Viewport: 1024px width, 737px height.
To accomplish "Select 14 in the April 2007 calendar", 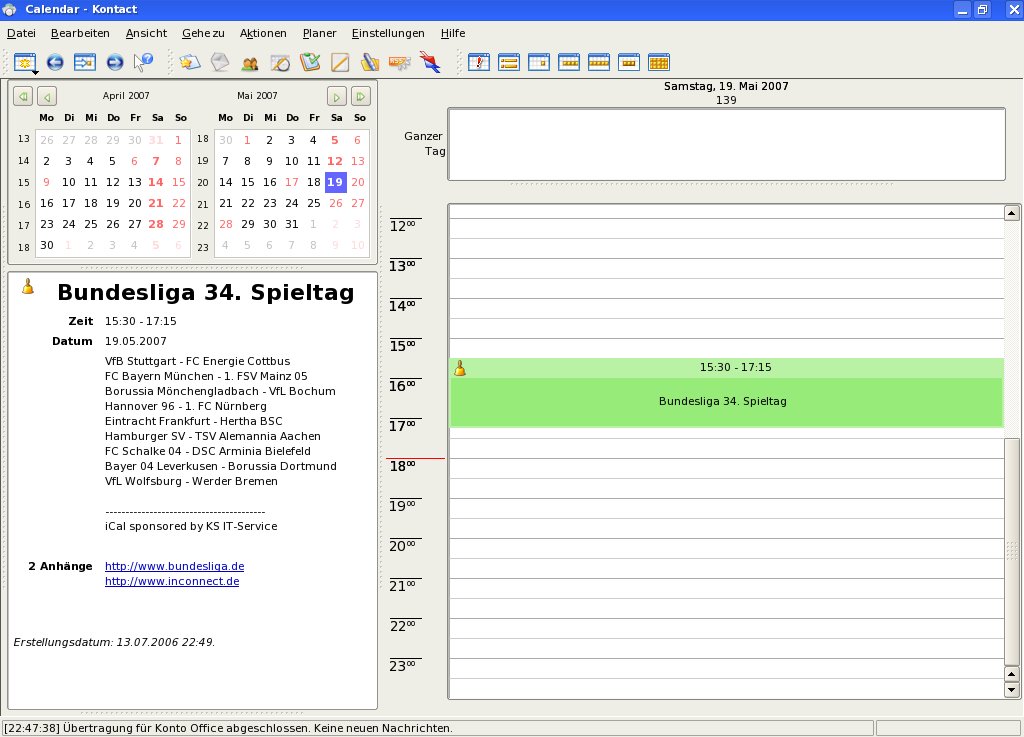I will click(x=155, y=182).
